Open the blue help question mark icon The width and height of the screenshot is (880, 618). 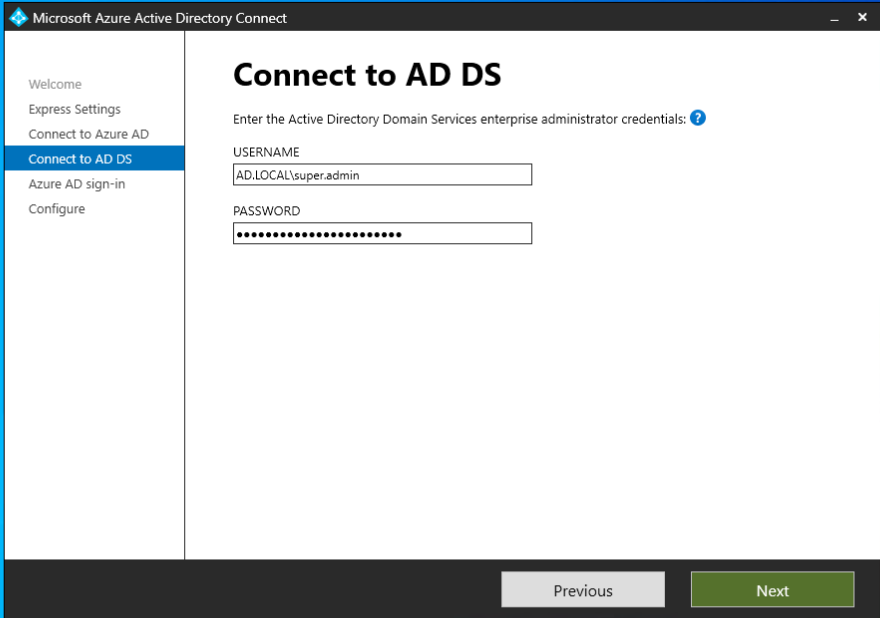click(x=698, y=118)
